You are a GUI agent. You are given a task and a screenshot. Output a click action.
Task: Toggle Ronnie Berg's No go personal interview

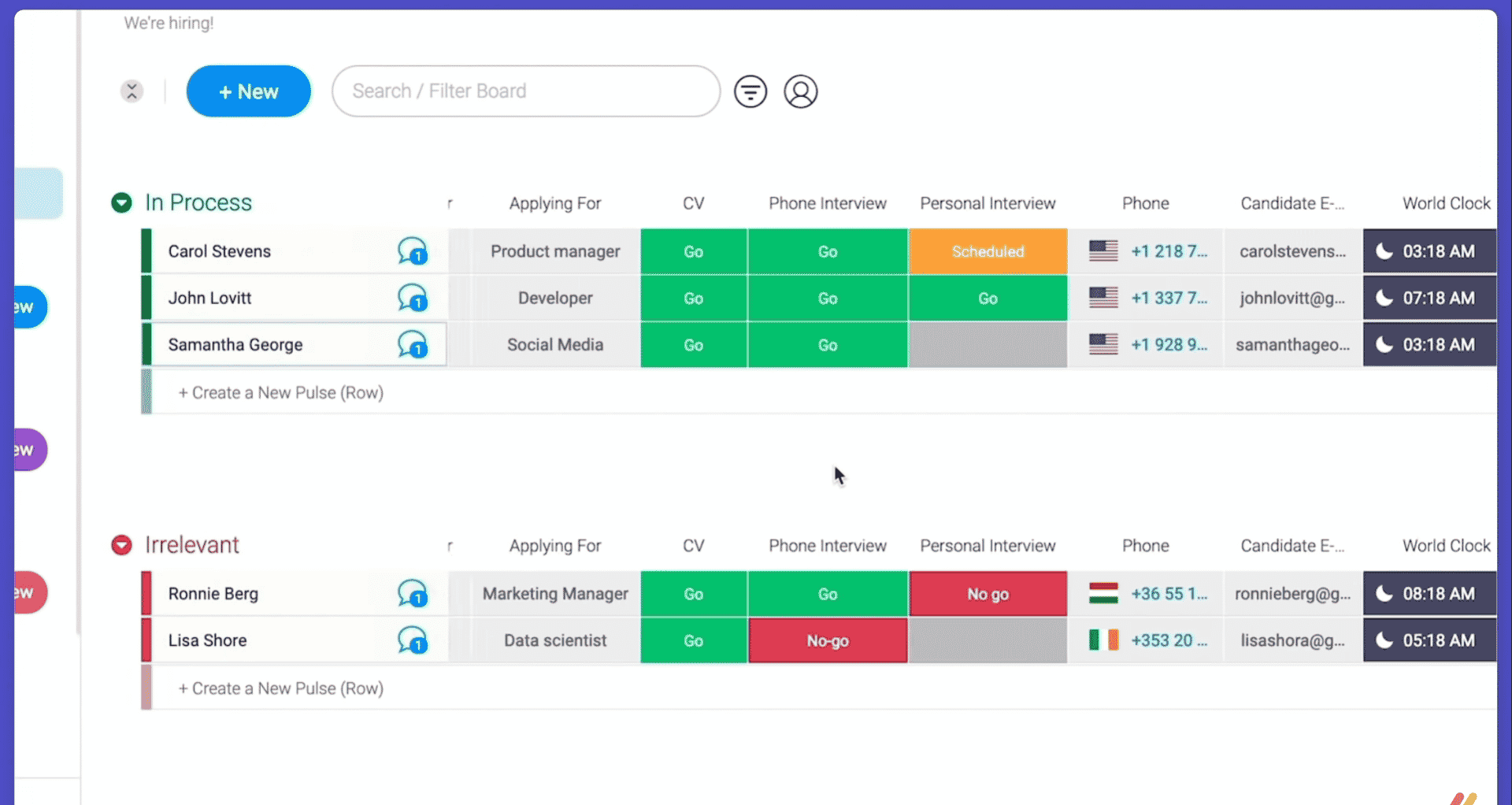click(x=988, y=593)
